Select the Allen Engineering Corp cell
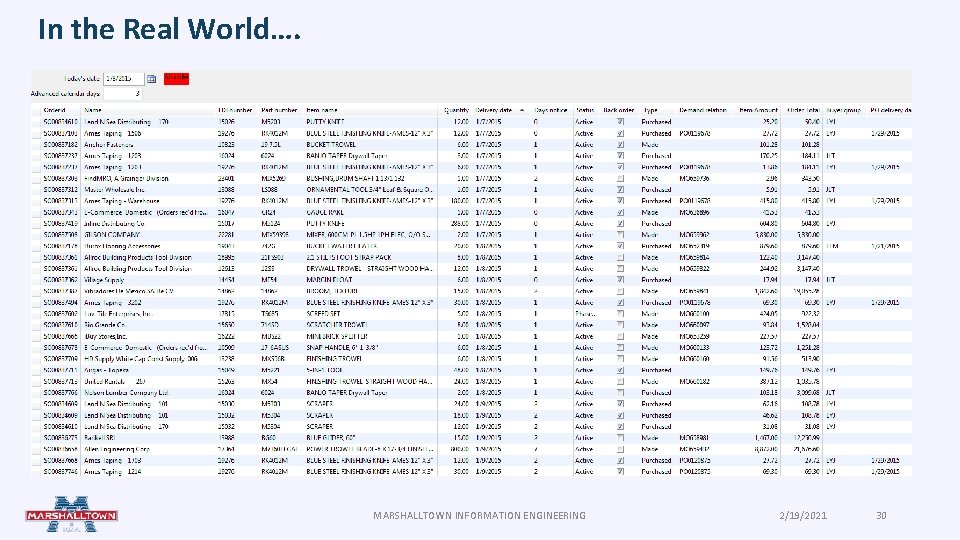This screenshot has width=960, height=540. [x=117, y=449]
